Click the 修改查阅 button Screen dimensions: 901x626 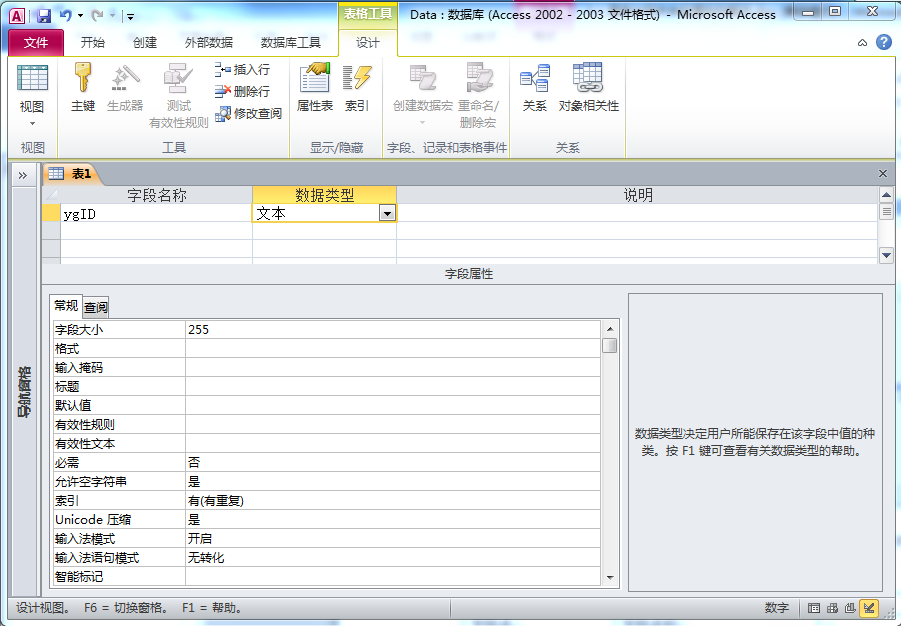[248, 114]
